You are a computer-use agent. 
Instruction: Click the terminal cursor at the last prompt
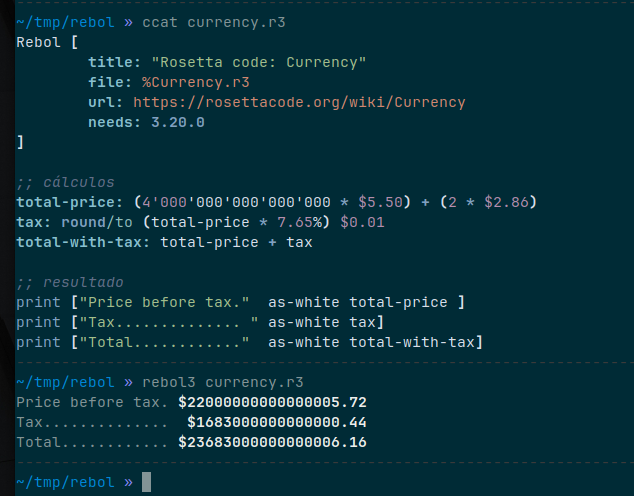pyautogui.click(x=147, y=482)
